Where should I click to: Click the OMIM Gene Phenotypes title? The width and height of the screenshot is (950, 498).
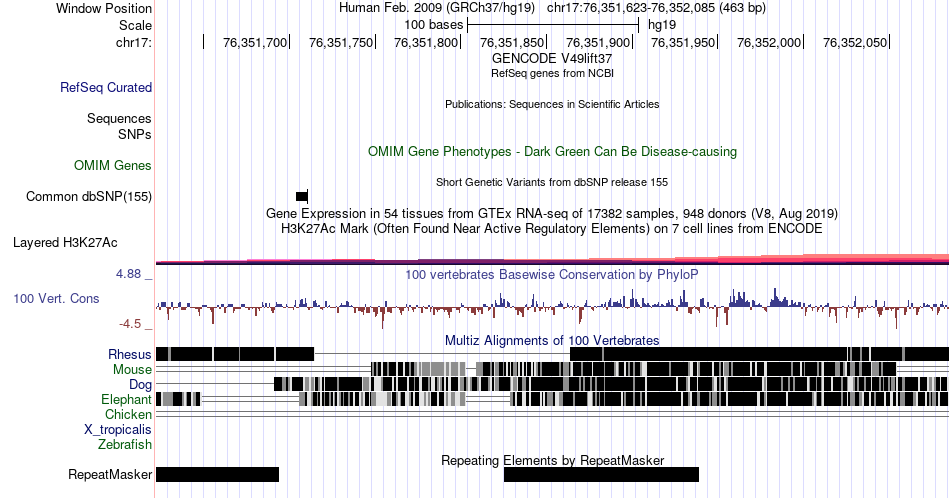[x=552, y=151]
